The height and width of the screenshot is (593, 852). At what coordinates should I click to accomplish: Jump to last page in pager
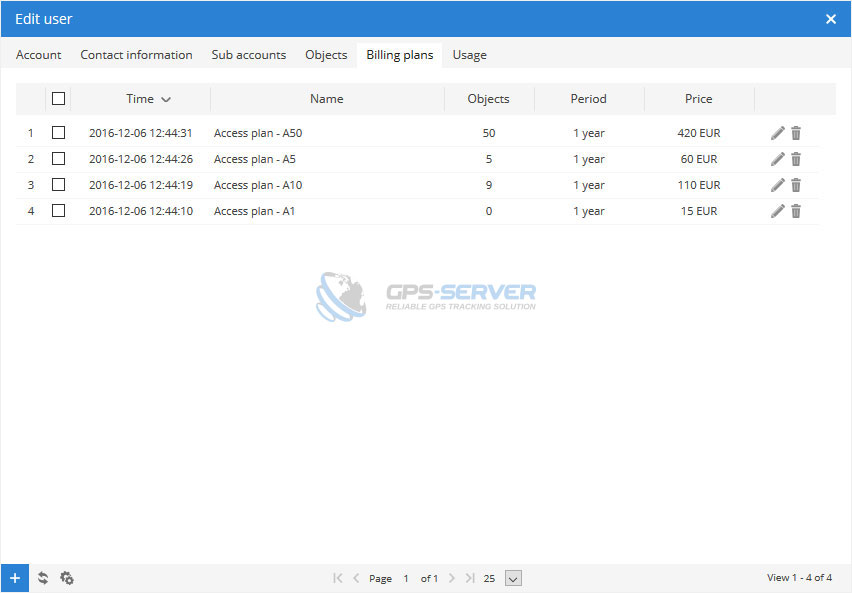pos(470,578)
